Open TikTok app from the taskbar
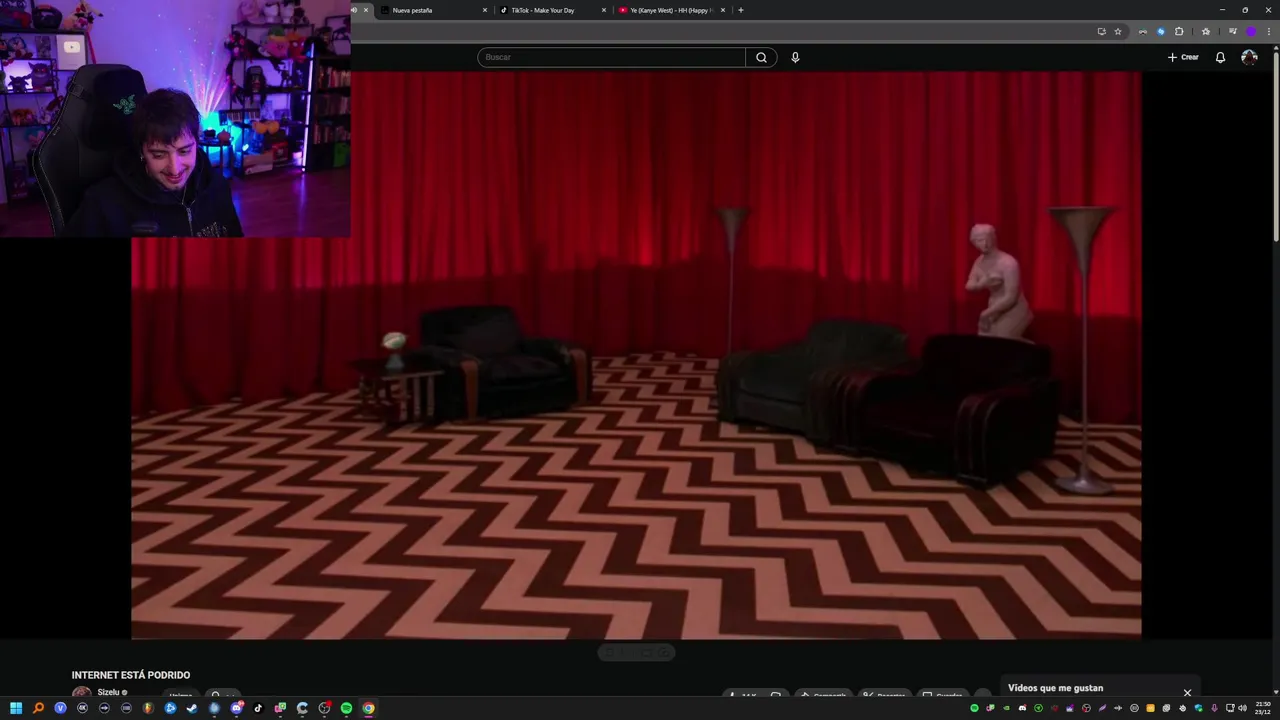This screenshot has height=720, width=1280. [258, 708]
